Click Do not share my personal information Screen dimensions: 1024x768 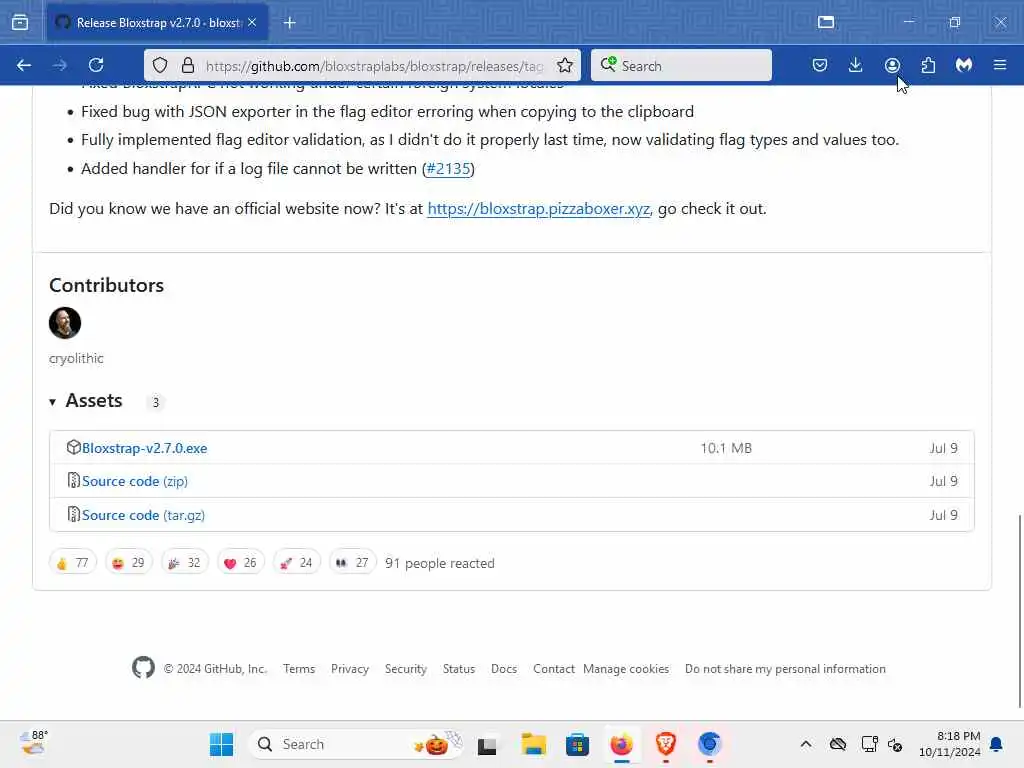point(785,669)
